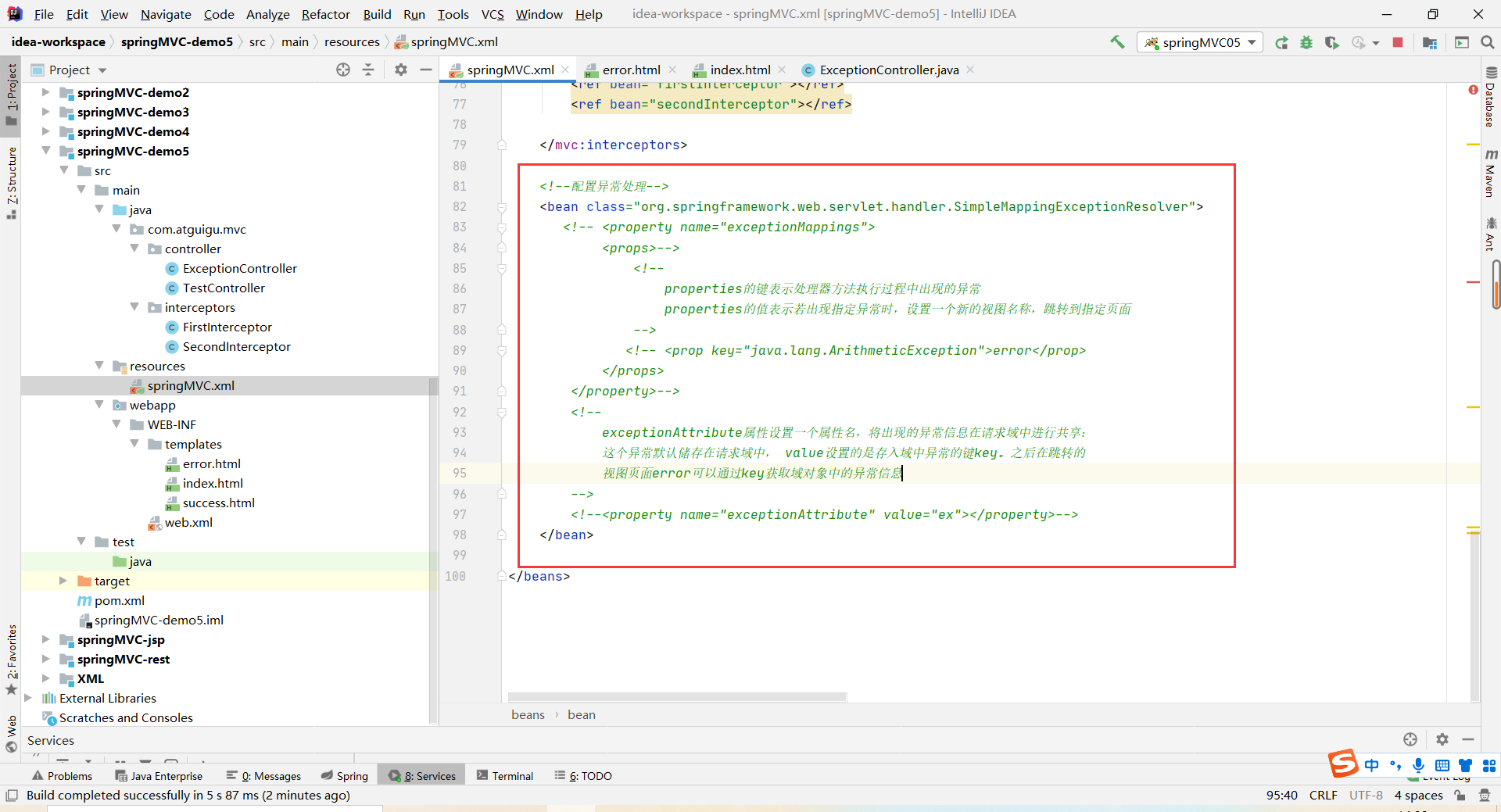This screenshot has width=1501, height=812.
Task: Stop the running application red square
Action: tap(1398, 42)
